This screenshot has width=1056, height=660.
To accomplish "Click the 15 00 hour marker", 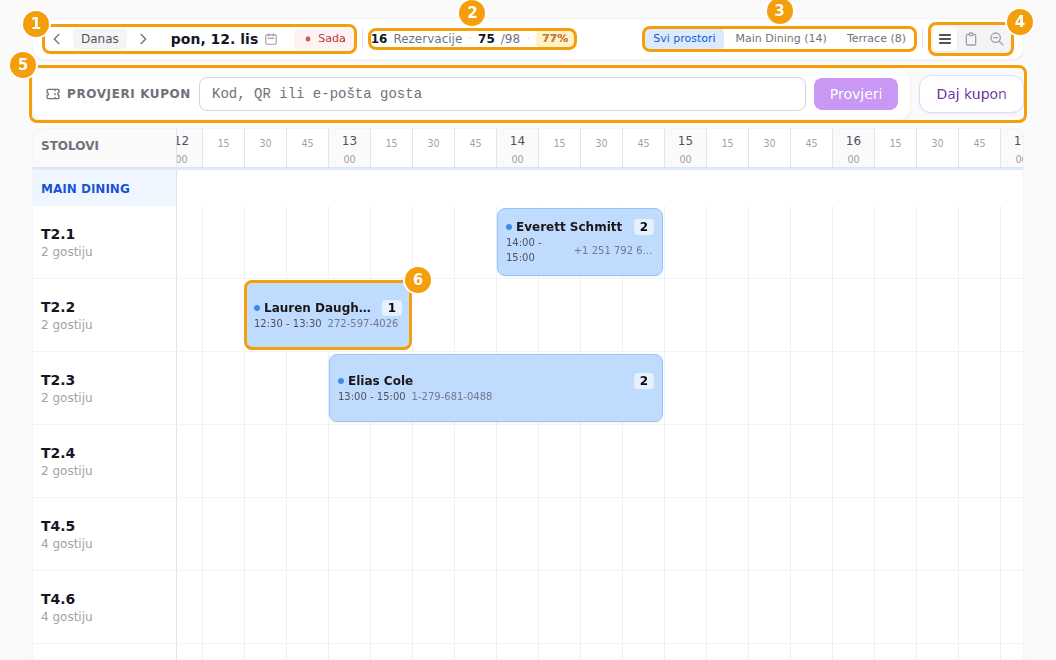I will coord(685,149).
